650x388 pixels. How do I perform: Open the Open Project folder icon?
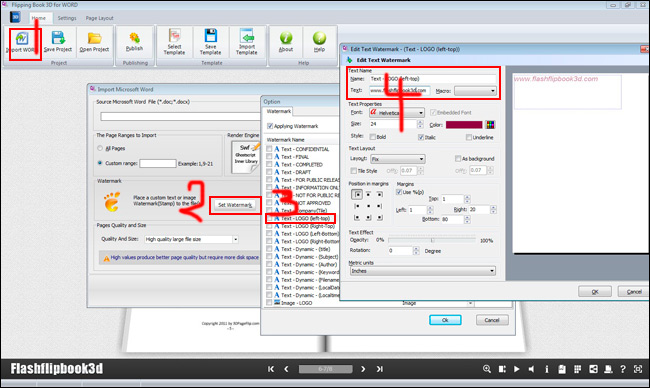pyautogui.click(x=95, y=38)
